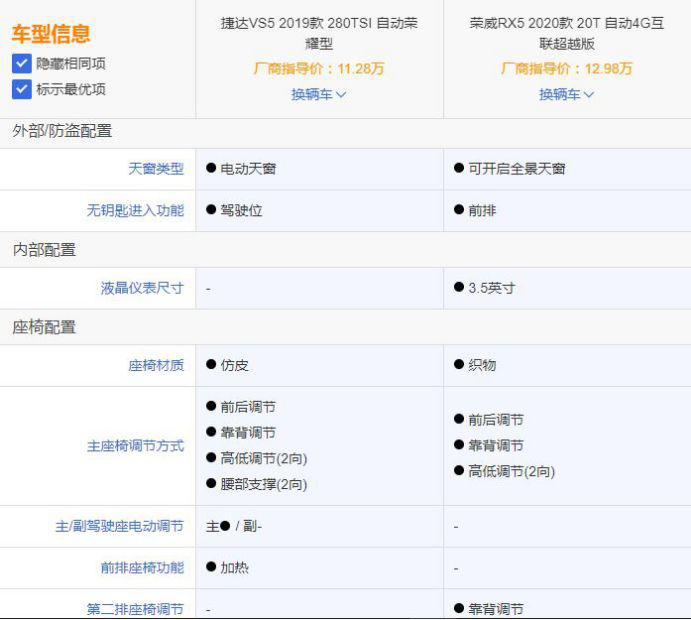Click the 第二排座椅调节 row label

(x=135, y=608)
